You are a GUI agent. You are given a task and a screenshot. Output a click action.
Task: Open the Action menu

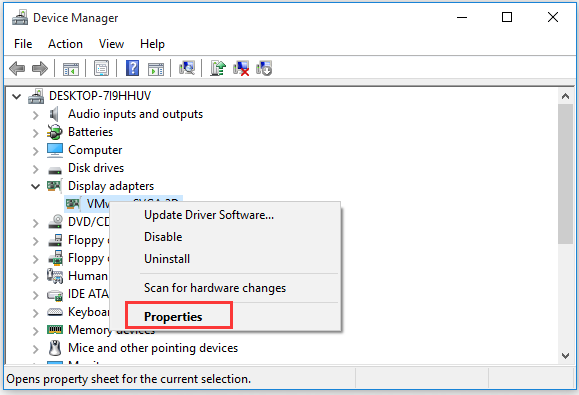coord(65,44)
